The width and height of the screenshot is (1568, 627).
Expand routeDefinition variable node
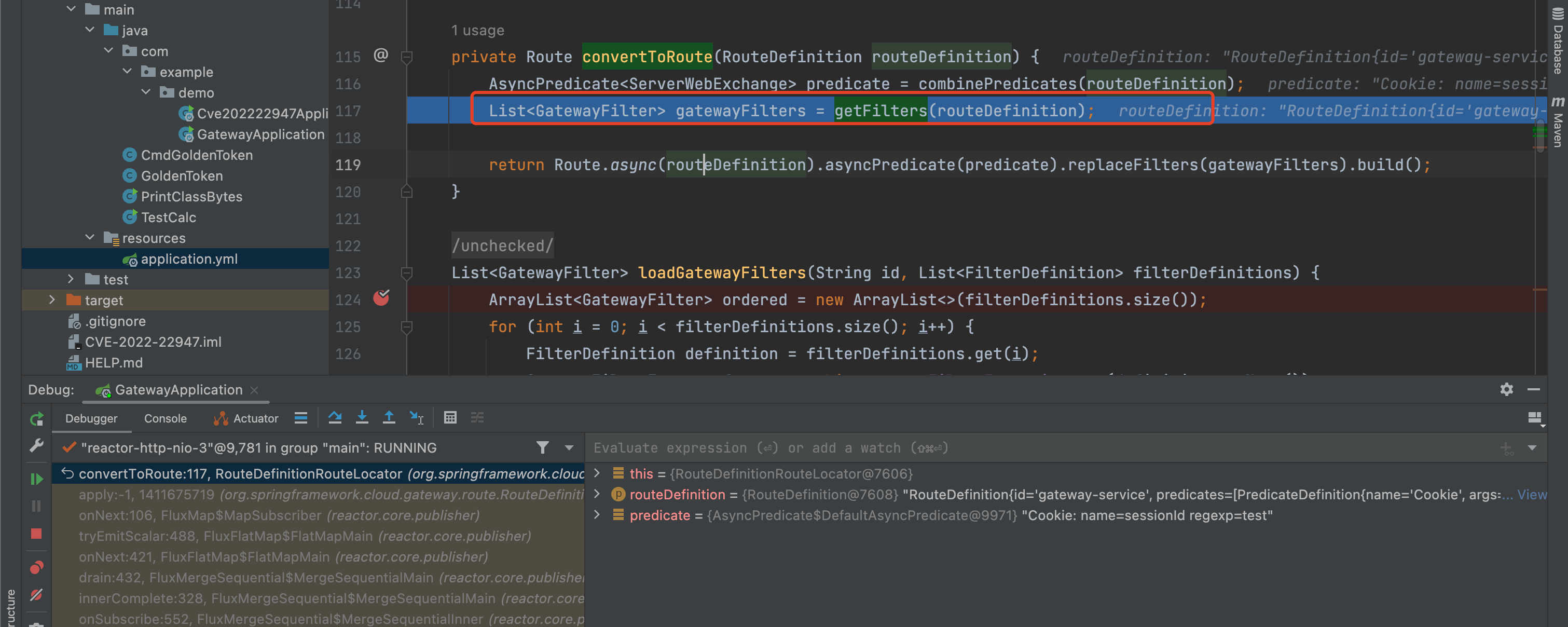click(597, 494)
